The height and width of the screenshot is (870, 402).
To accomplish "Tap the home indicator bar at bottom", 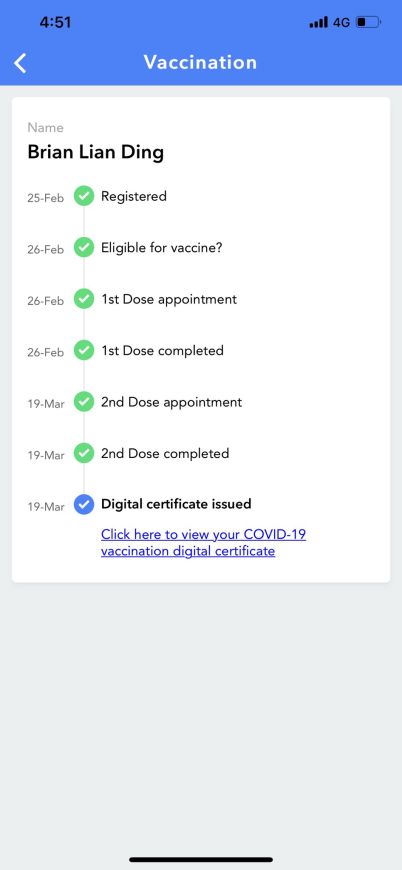I will 201,859.
